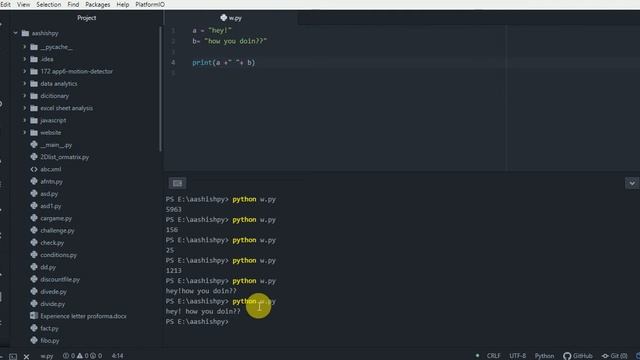Open the challenge.py file
Screen dimensions: 640x360
point(57,231)
